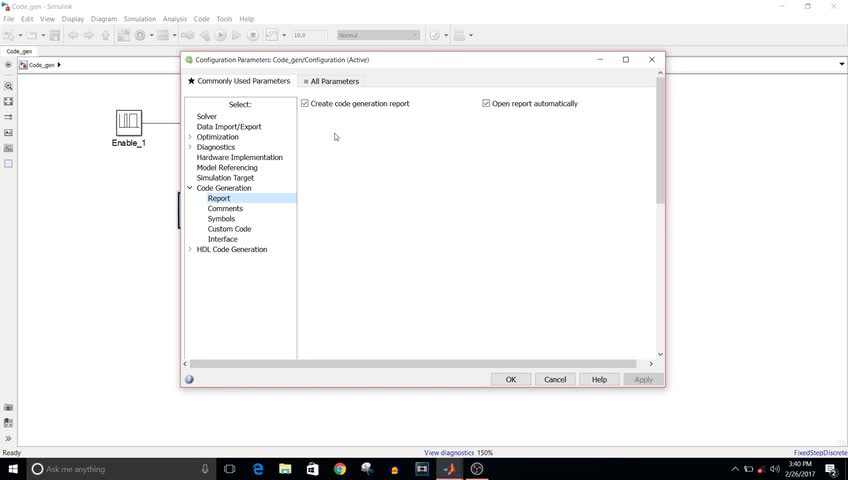Viewport: 848px width, 480px height.
Task: Switch to Commonly Used Parameters tab
Action: tap(239, 81)
